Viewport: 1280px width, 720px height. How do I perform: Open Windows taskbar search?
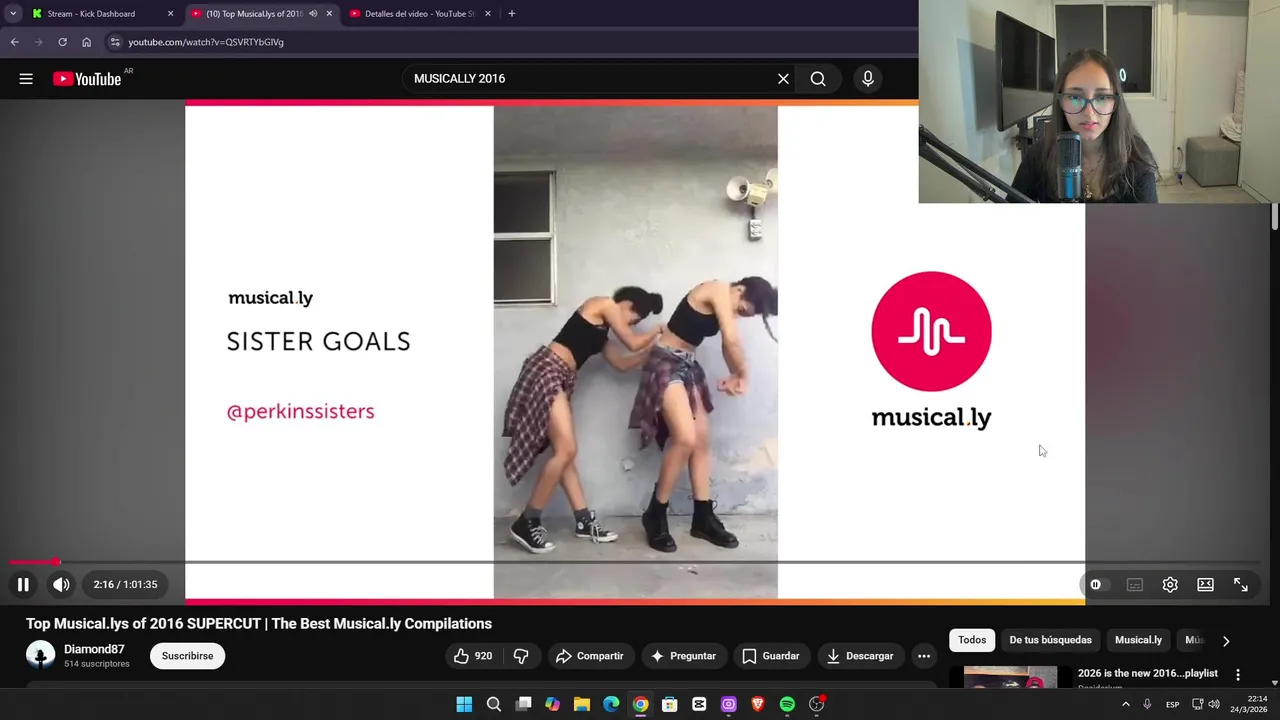[494, 704]
